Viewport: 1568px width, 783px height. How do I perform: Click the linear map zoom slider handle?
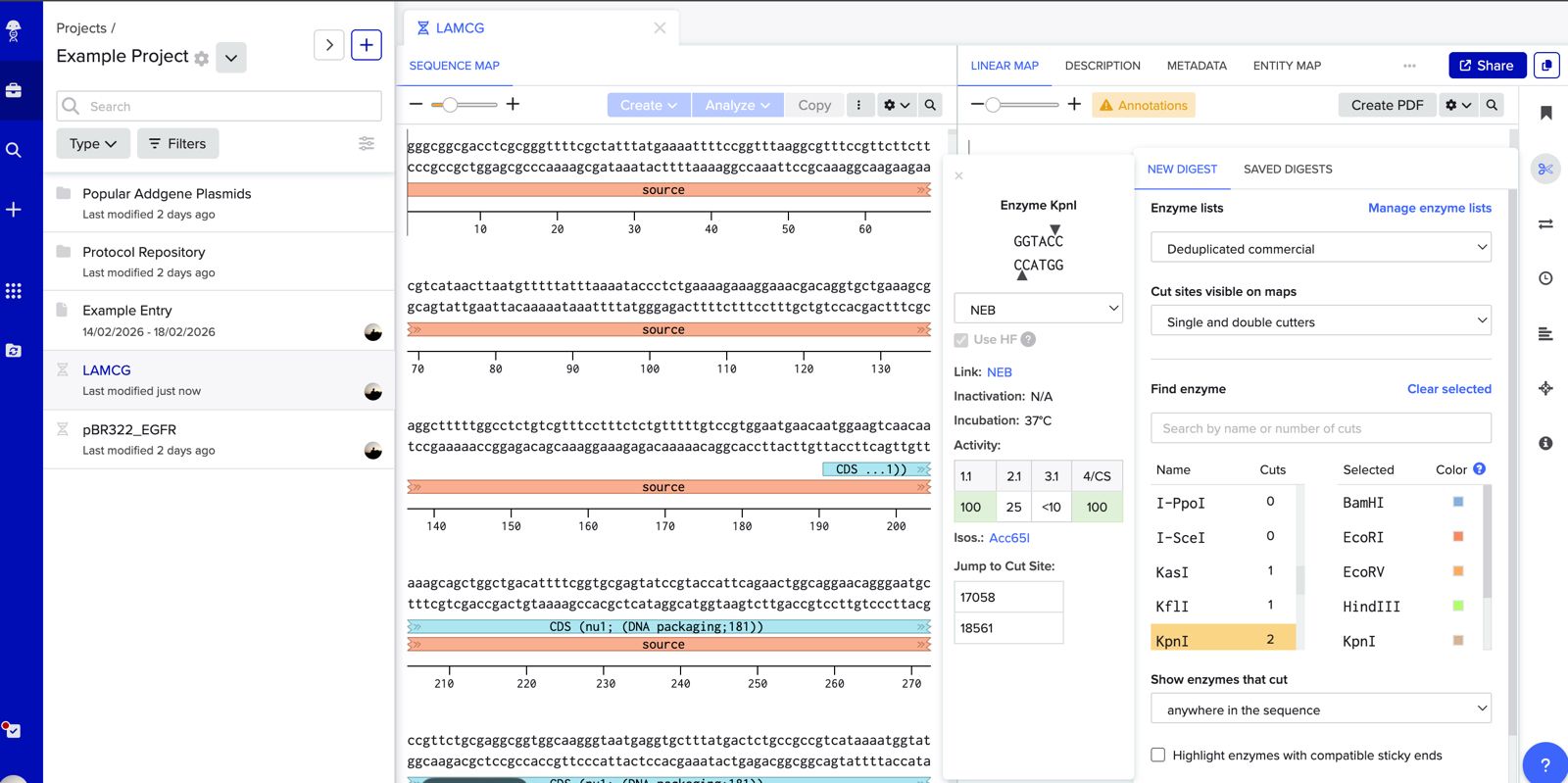point(993,105)
